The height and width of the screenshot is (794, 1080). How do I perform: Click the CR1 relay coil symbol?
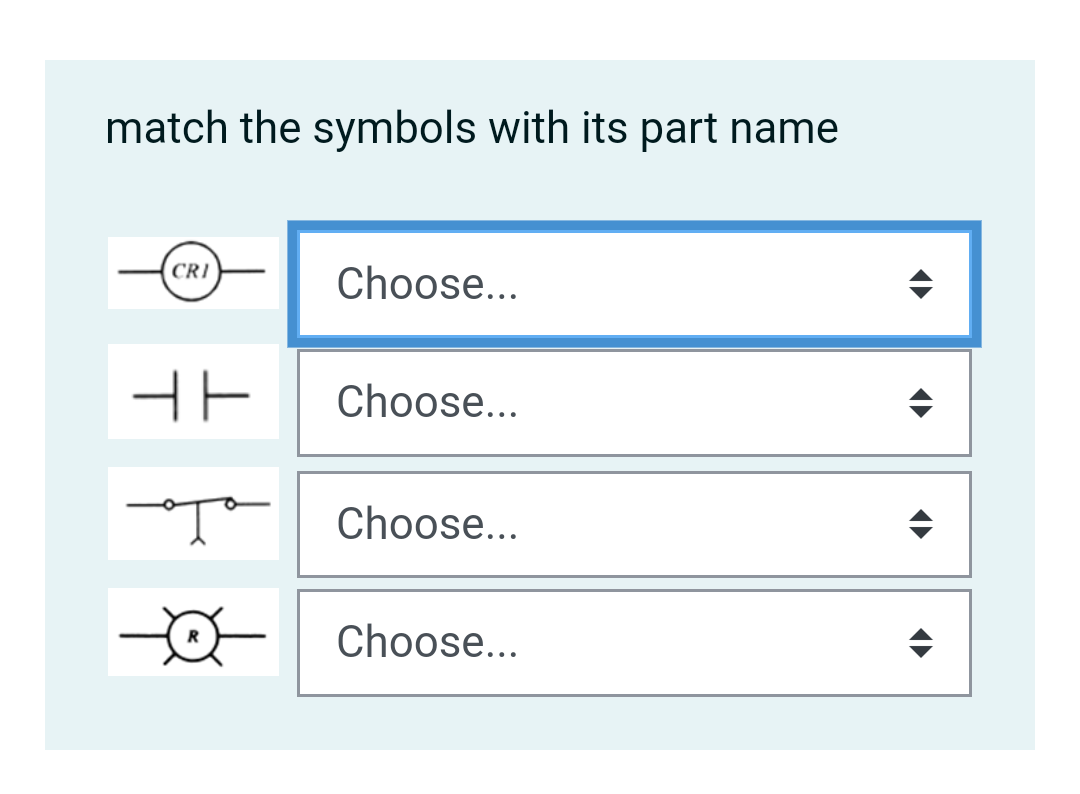click(192, 272)
